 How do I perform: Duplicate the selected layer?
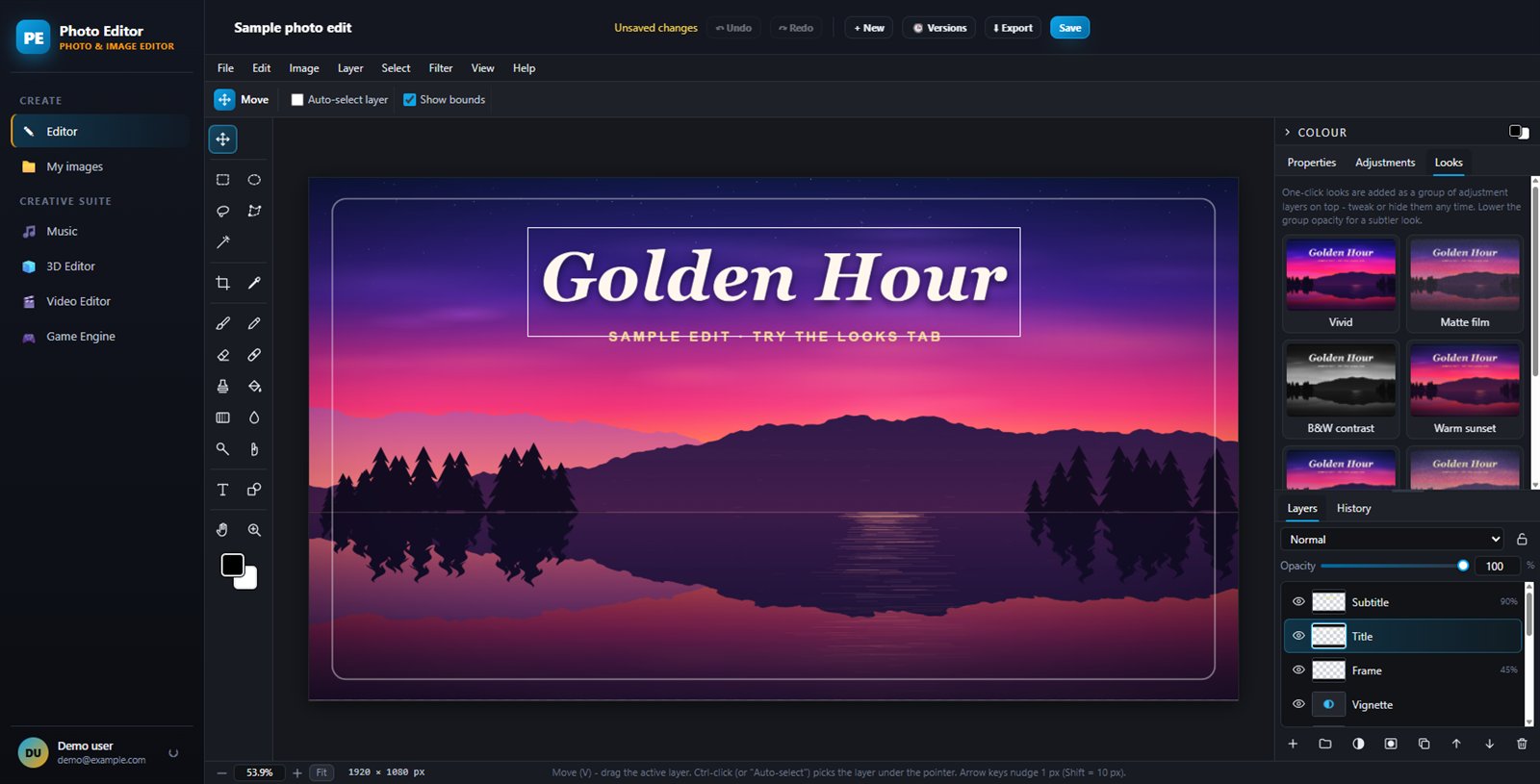pos(1424,744)
